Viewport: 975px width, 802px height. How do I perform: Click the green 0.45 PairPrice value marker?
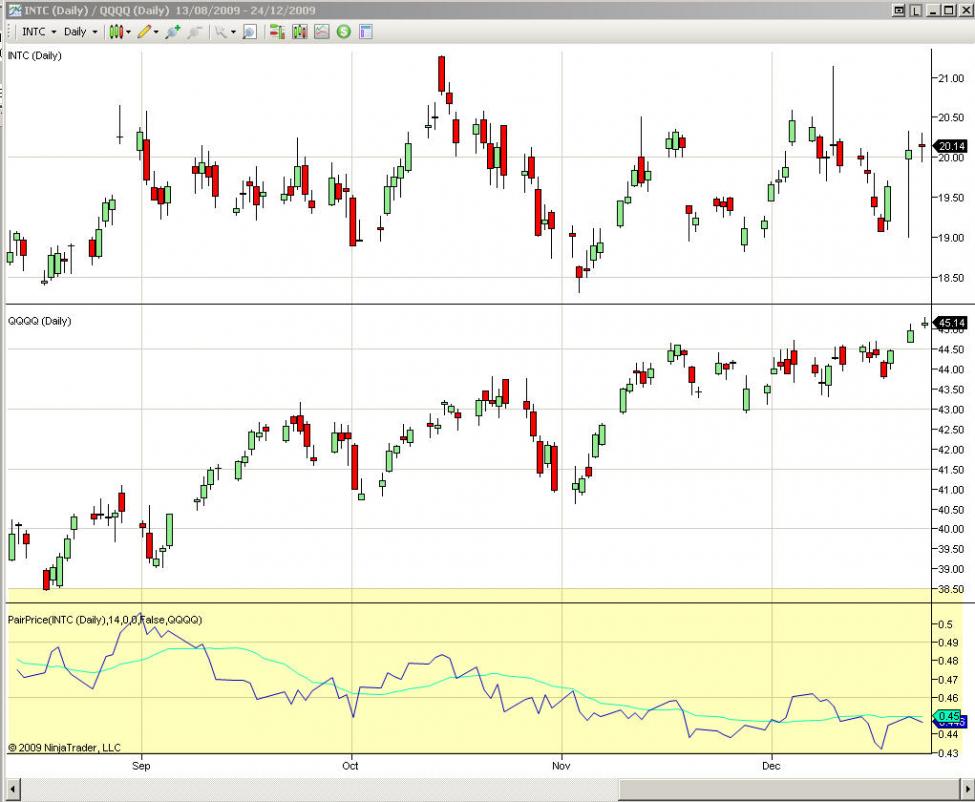(948, 716)
